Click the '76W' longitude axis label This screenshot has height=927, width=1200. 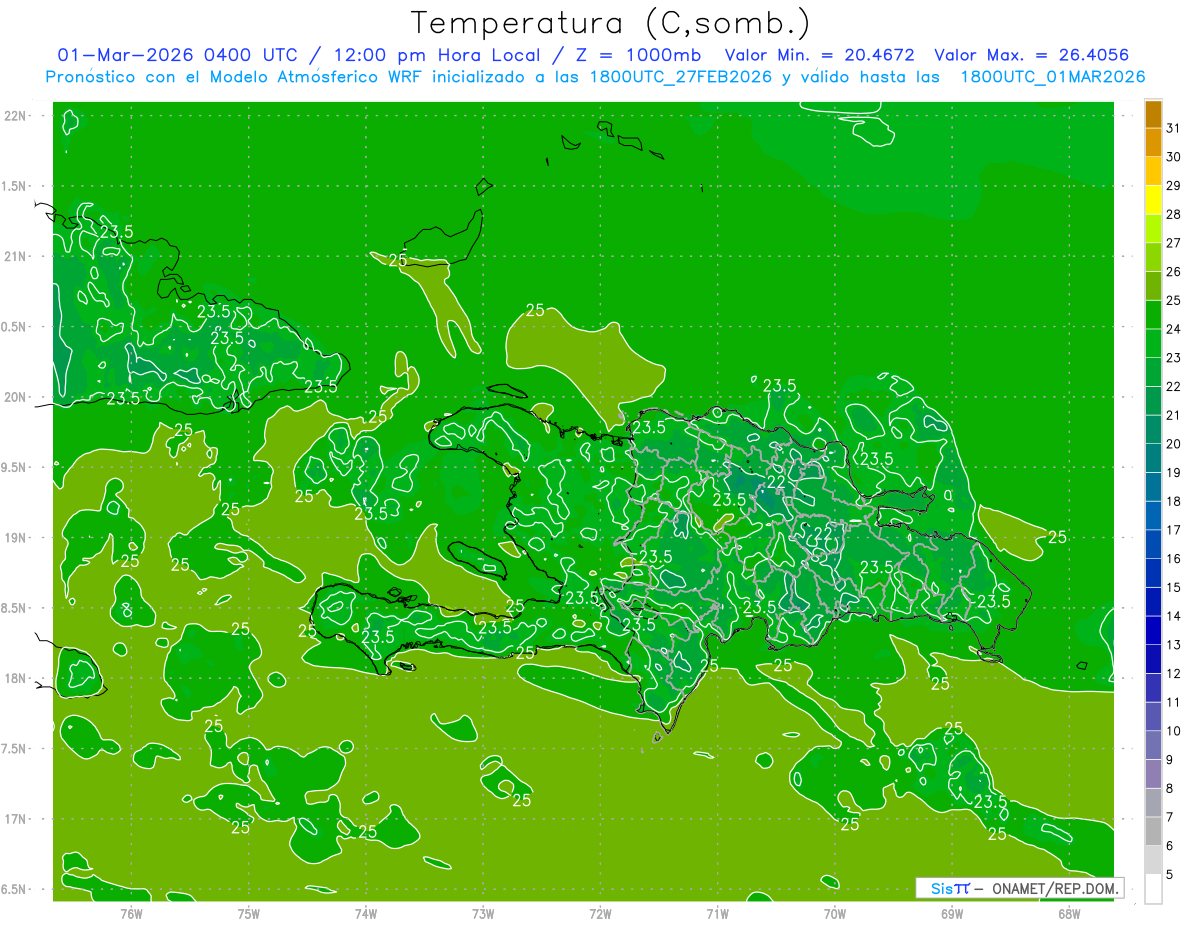click(x=131, y=913)
